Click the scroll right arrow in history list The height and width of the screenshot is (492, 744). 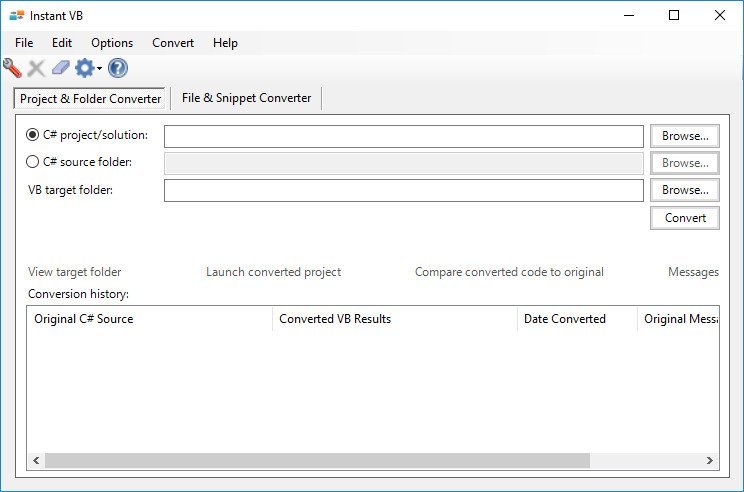pos(710,460)
